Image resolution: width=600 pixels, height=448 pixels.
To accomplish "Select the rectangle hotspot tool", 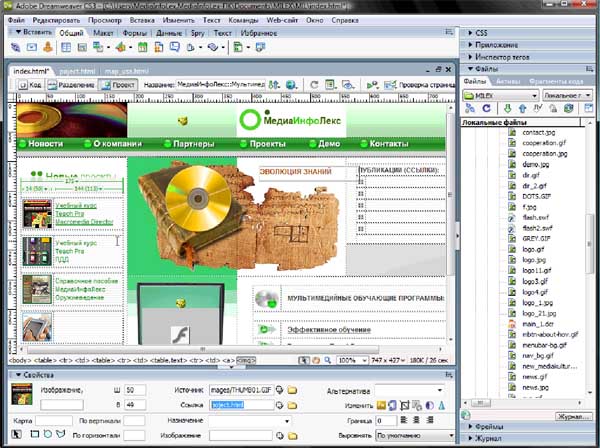I will (32, 435).
